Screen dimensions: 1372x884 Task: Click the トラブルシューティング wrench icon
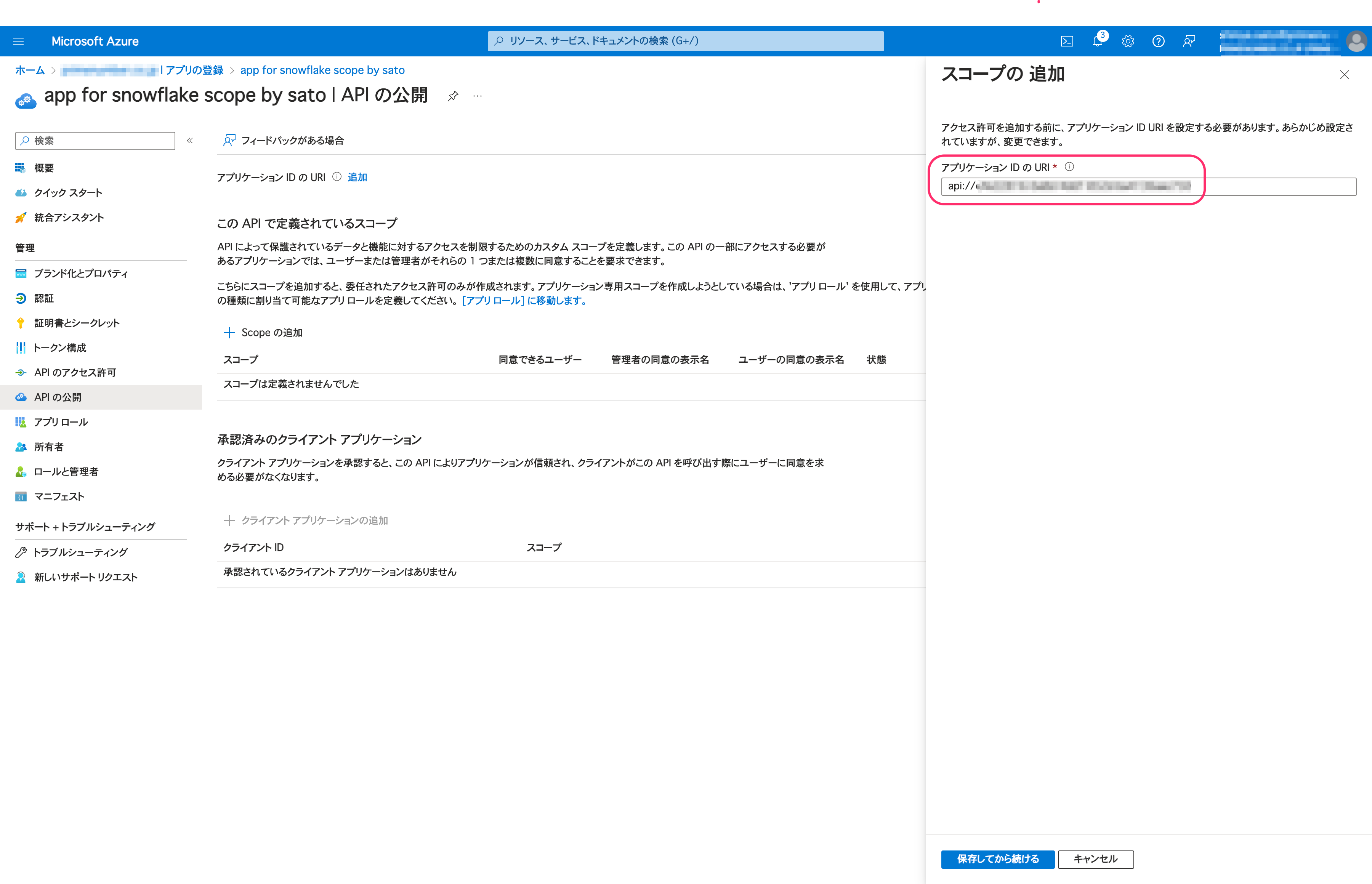(21, 552)
